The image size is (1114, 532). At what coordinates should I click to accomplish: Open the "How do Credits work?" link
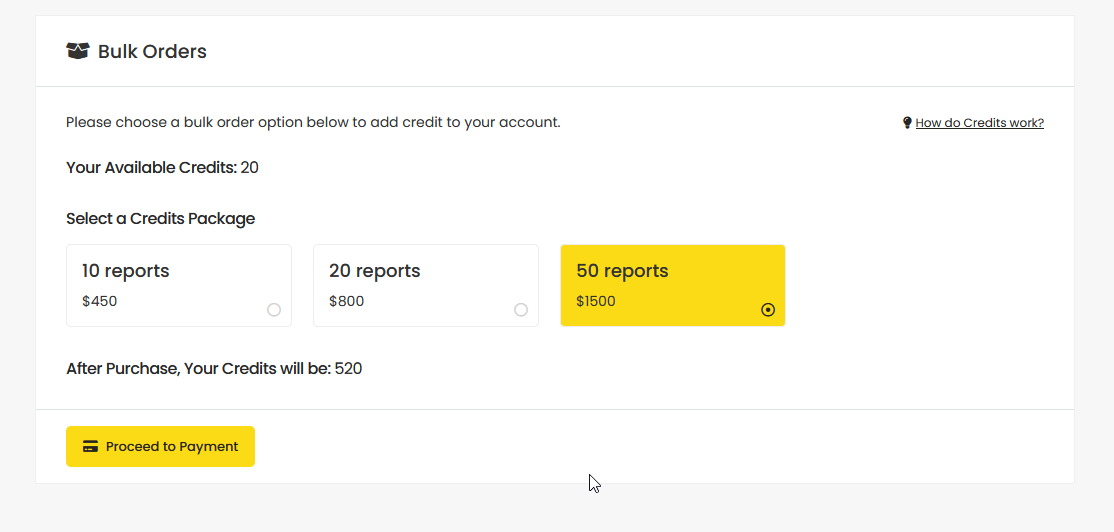coord(979,123)
